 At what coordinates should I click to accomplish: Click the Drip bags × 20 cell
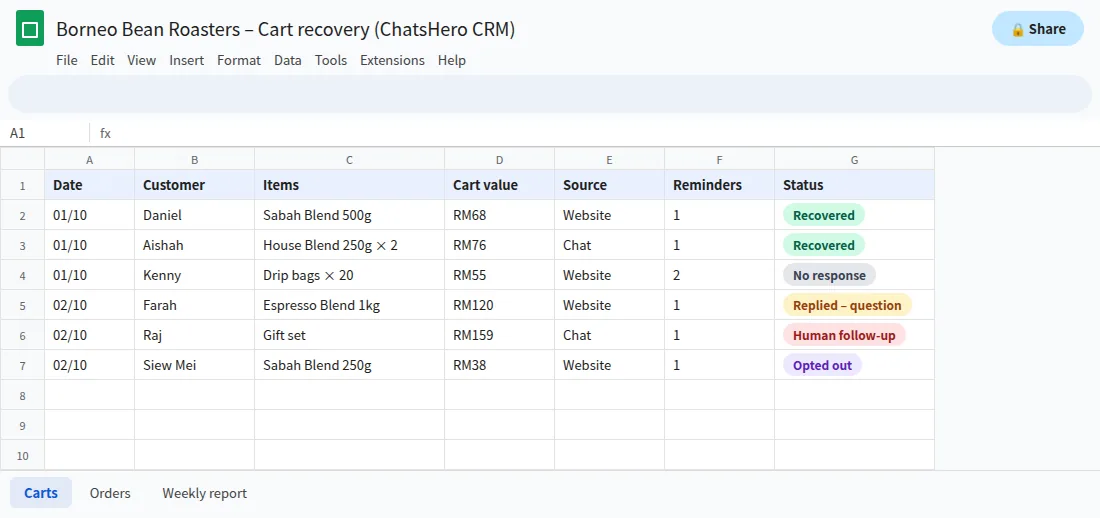349,275
